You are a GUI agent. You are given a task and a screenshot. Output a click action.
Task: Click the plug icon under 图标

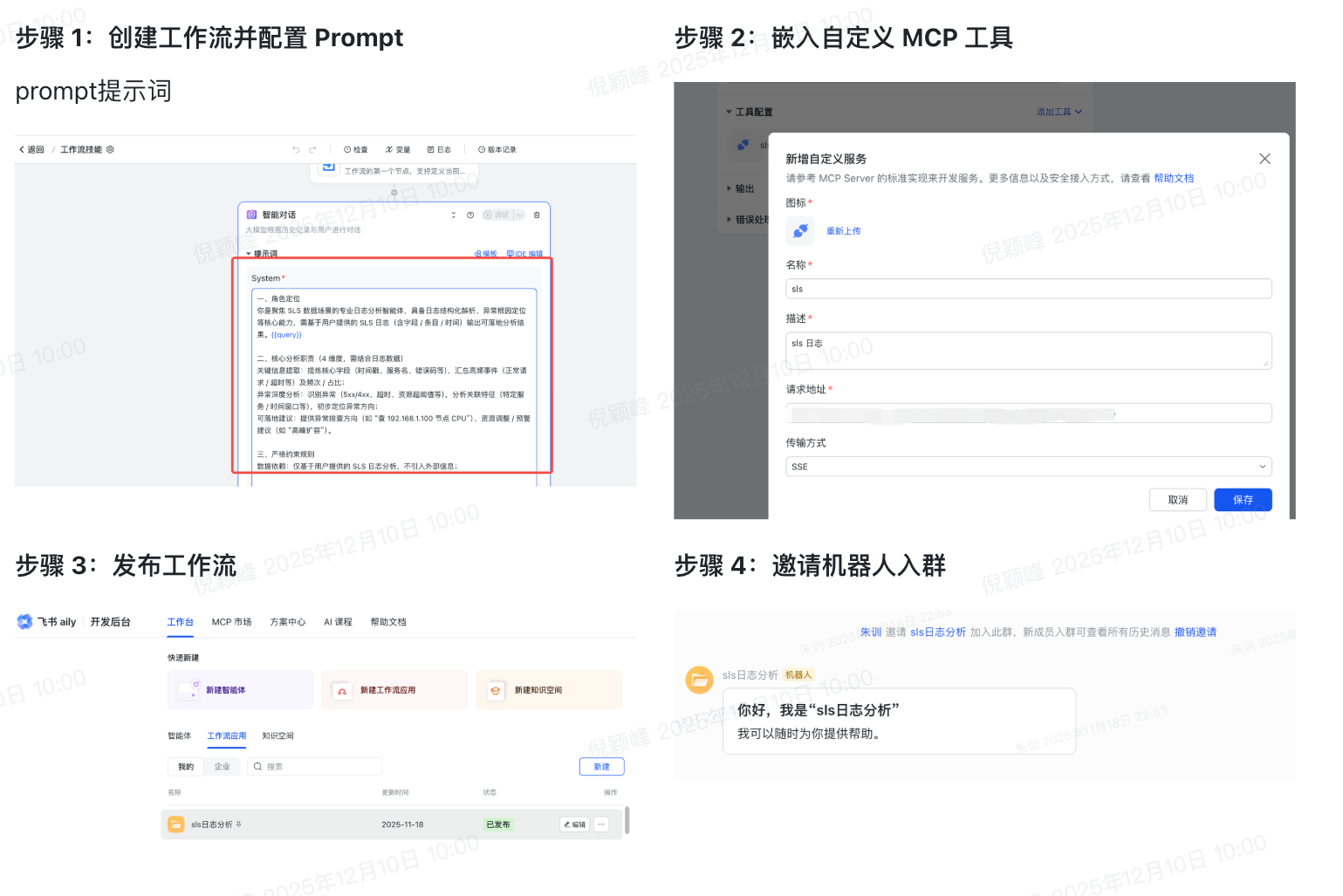(x=799, y=231)
